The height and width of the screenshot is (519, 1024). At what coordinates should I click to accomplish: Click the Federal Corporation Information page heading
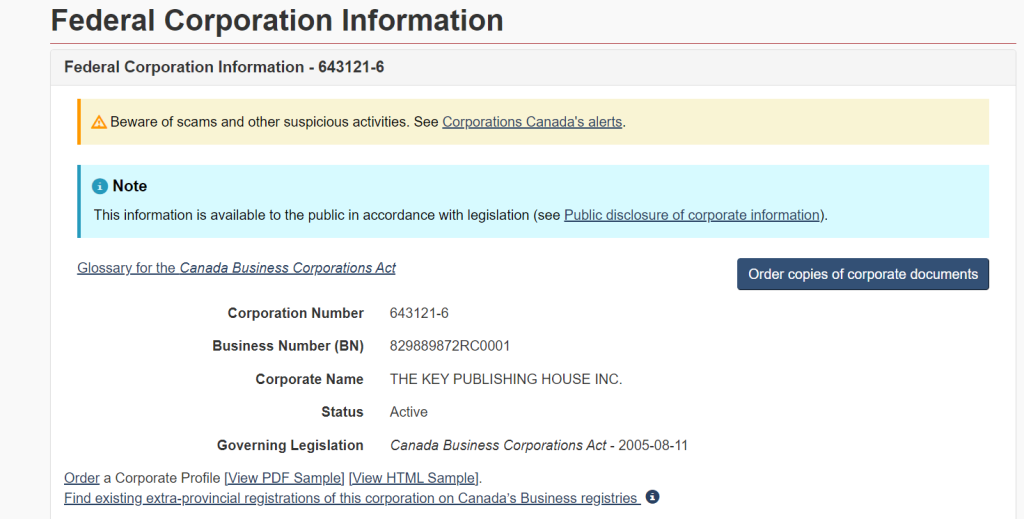pyautogui.click(x=277, y=20)
